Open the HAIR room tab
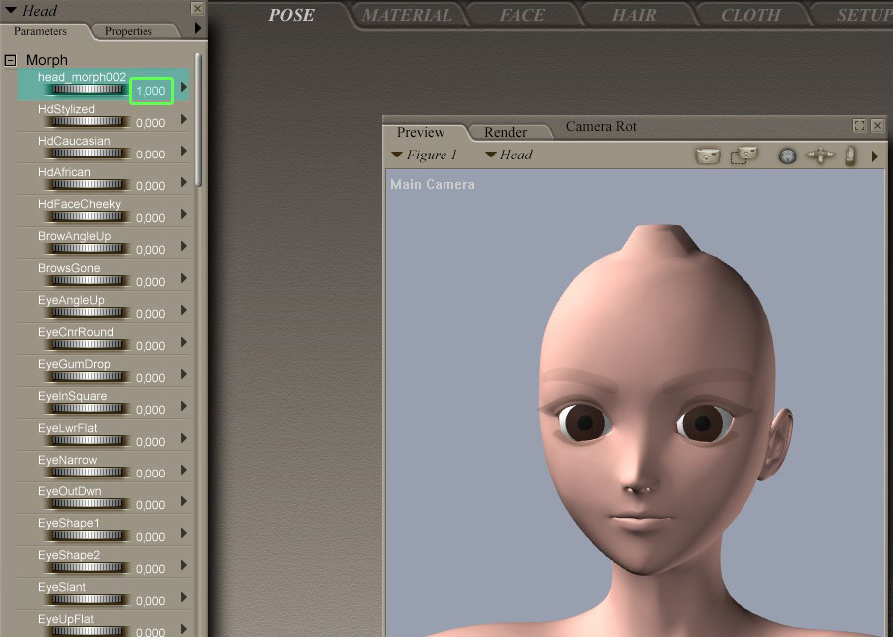Viewport: 893px width, 637px height. [634, 15]
